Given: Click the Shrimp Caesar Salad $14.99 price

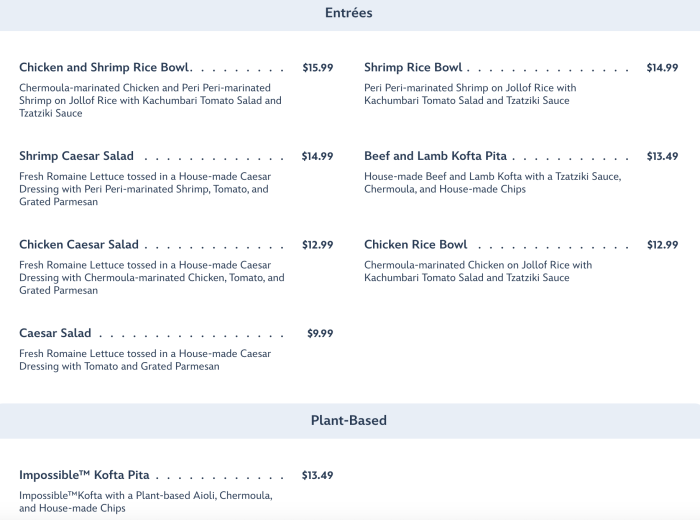Looking at the screenshot, I should [x=317, y=156].
